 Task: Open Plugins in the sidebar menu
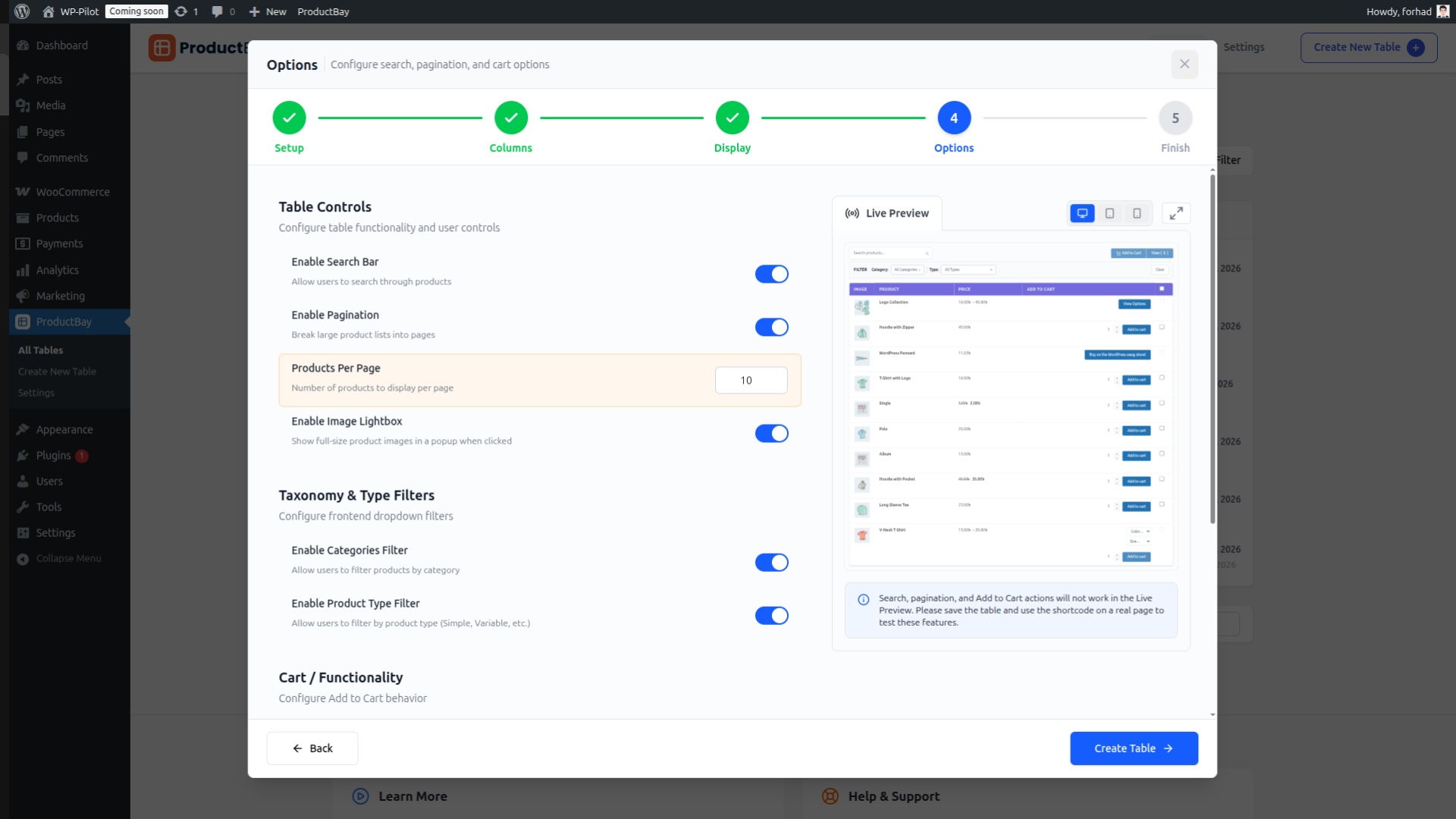click(53, 455)
